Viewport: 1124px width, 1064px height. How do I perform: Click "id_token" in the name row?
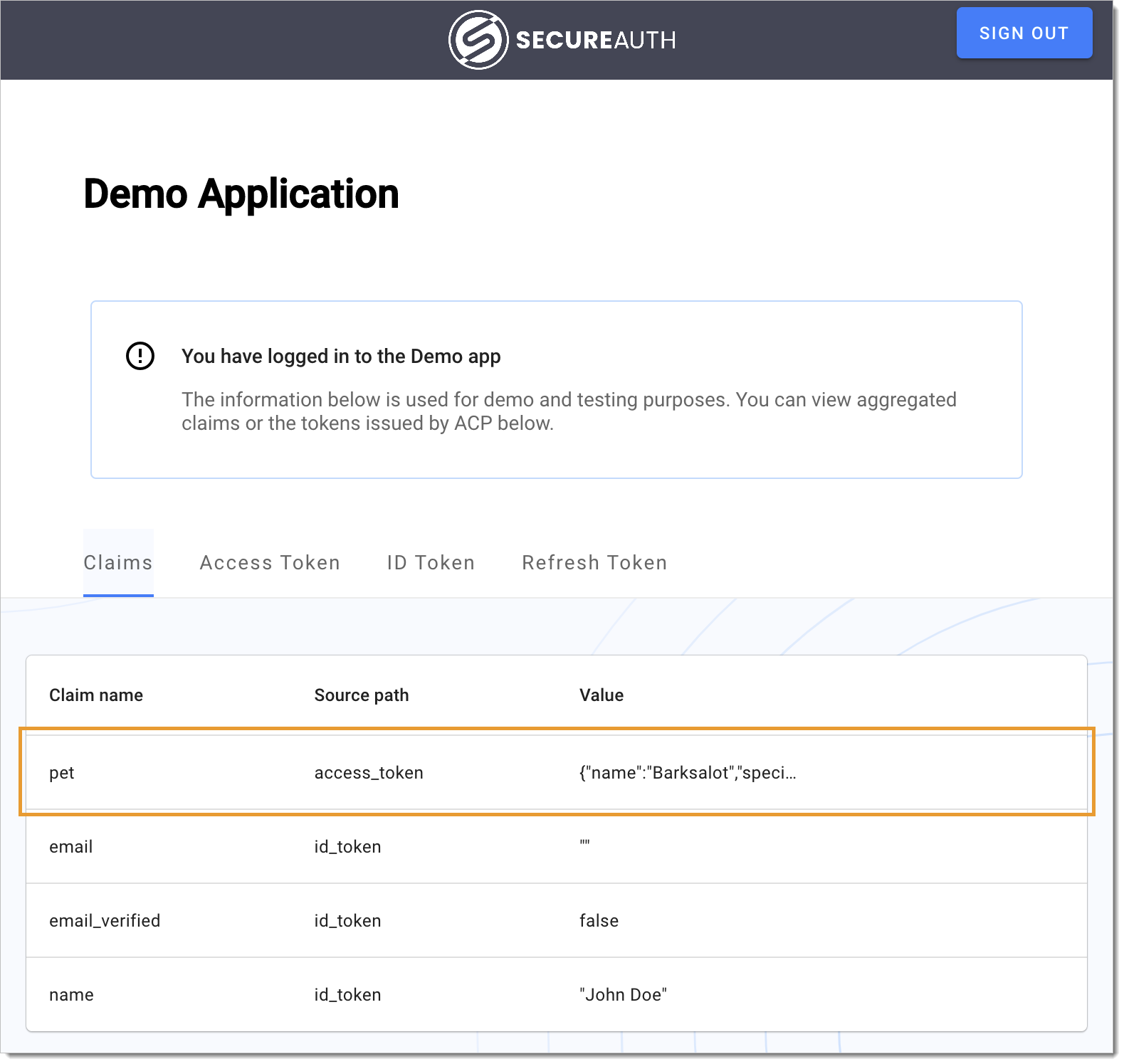pos(347,995)
